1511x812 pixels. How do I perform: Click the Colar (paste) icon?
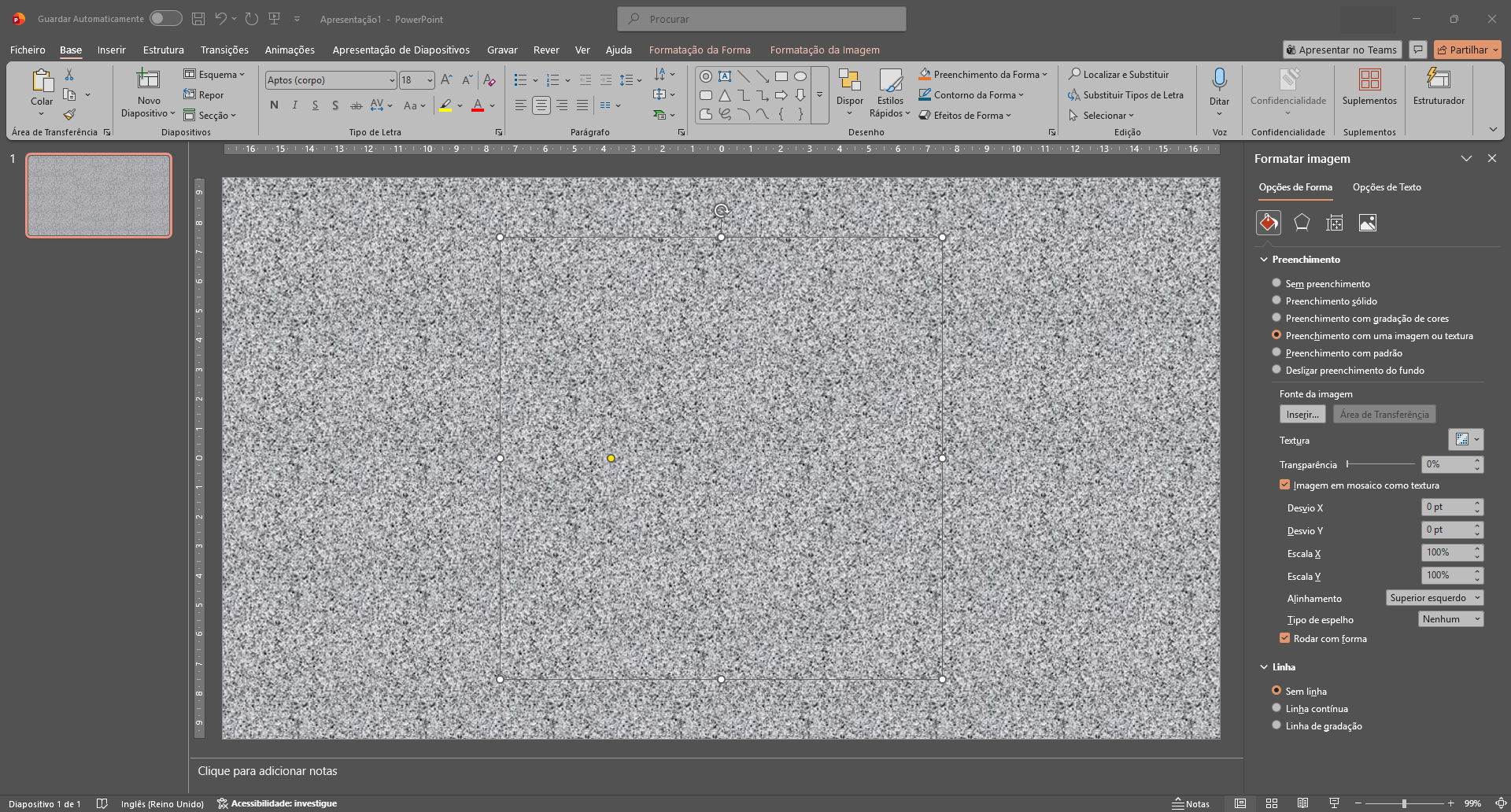(42, 80)
